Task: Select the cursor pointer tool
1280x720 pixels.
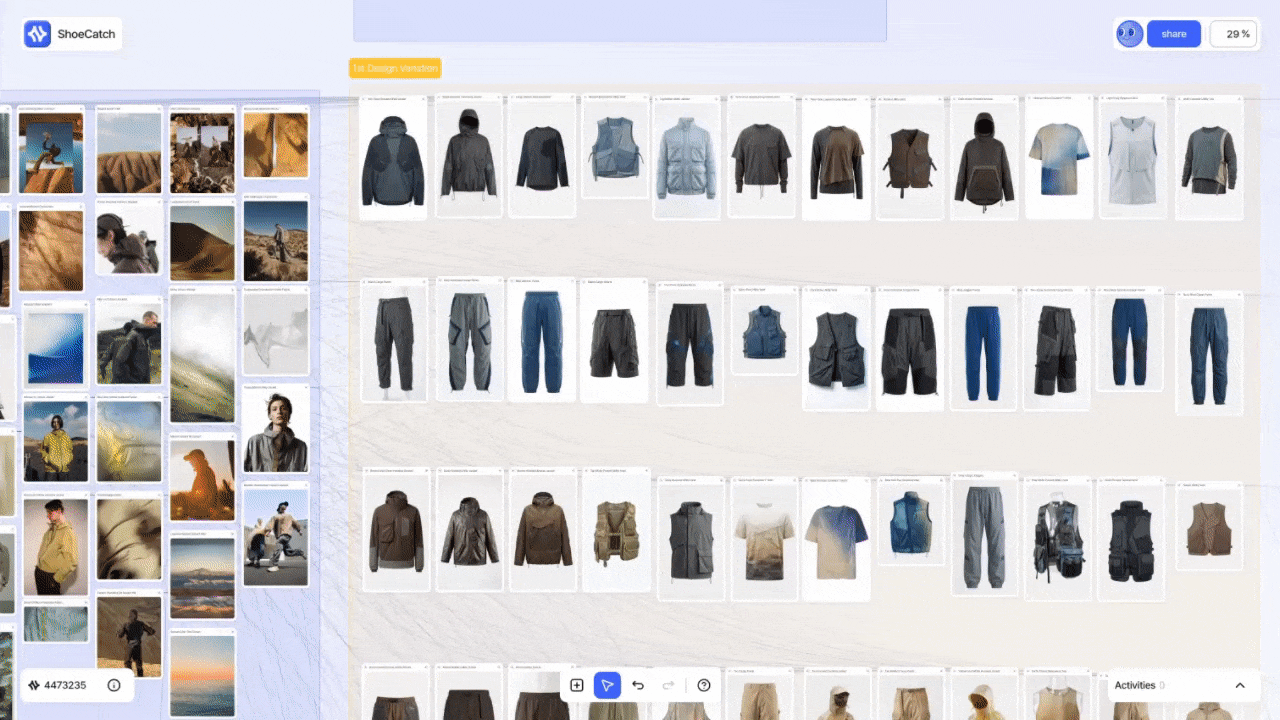Action: tap(607, 685)
